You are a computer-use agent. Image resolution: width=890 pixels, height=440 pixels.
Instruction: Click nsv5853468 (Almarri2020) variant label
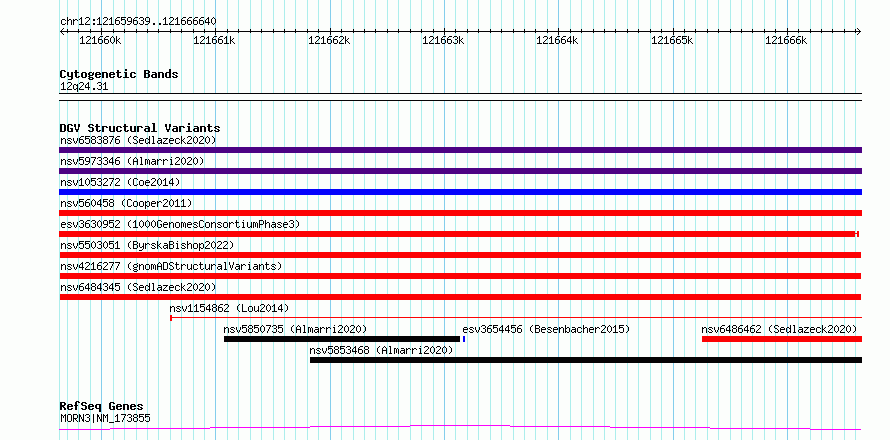[x=381, y=350]
